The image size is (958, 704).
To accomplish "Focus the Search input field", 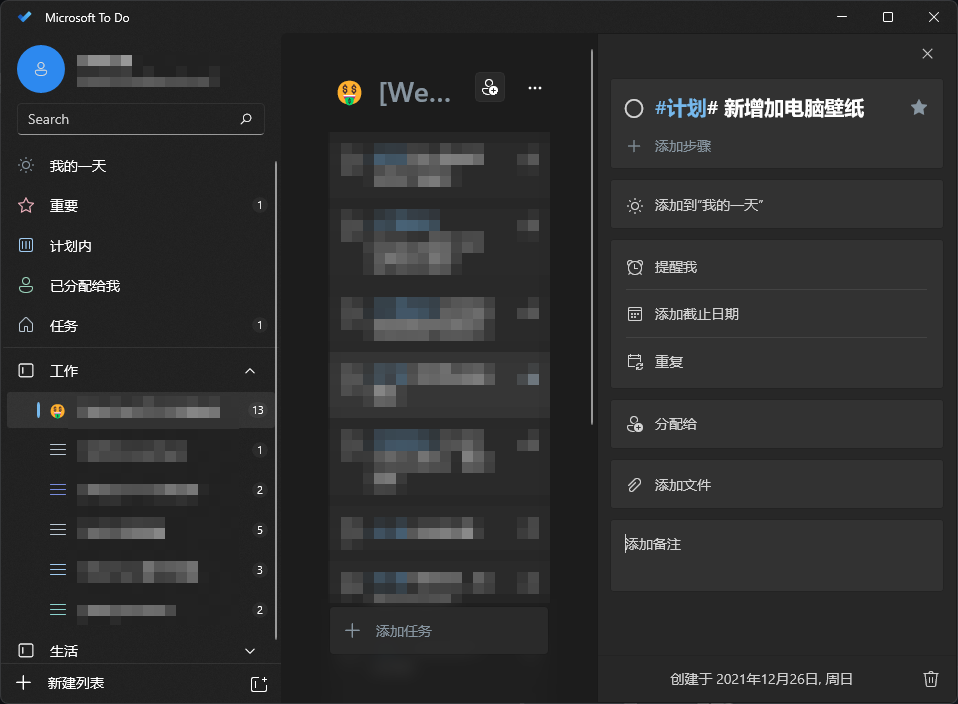I will [141, 119].
